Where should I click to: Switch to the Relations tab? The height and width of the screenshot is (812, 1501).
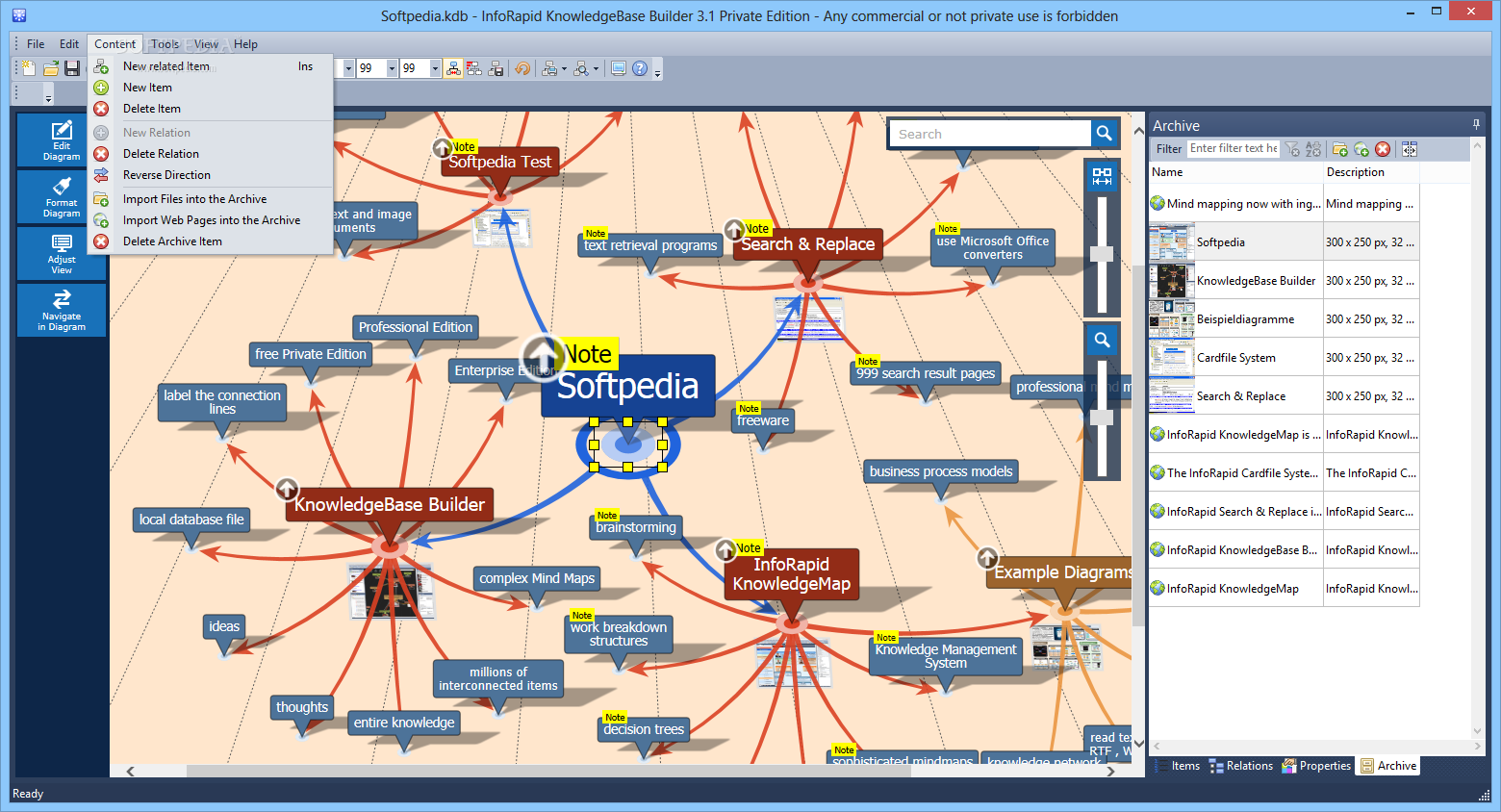(x=1240, y=766)
